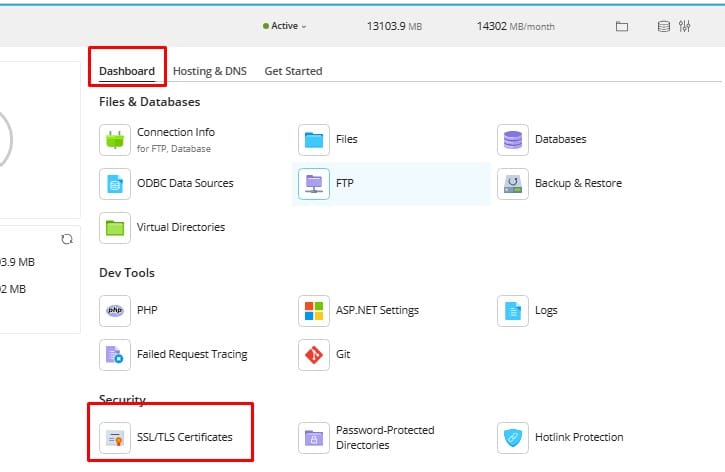Open the Files manager icon
Viewport: 725px width, 472px height.
coord(315,140)
